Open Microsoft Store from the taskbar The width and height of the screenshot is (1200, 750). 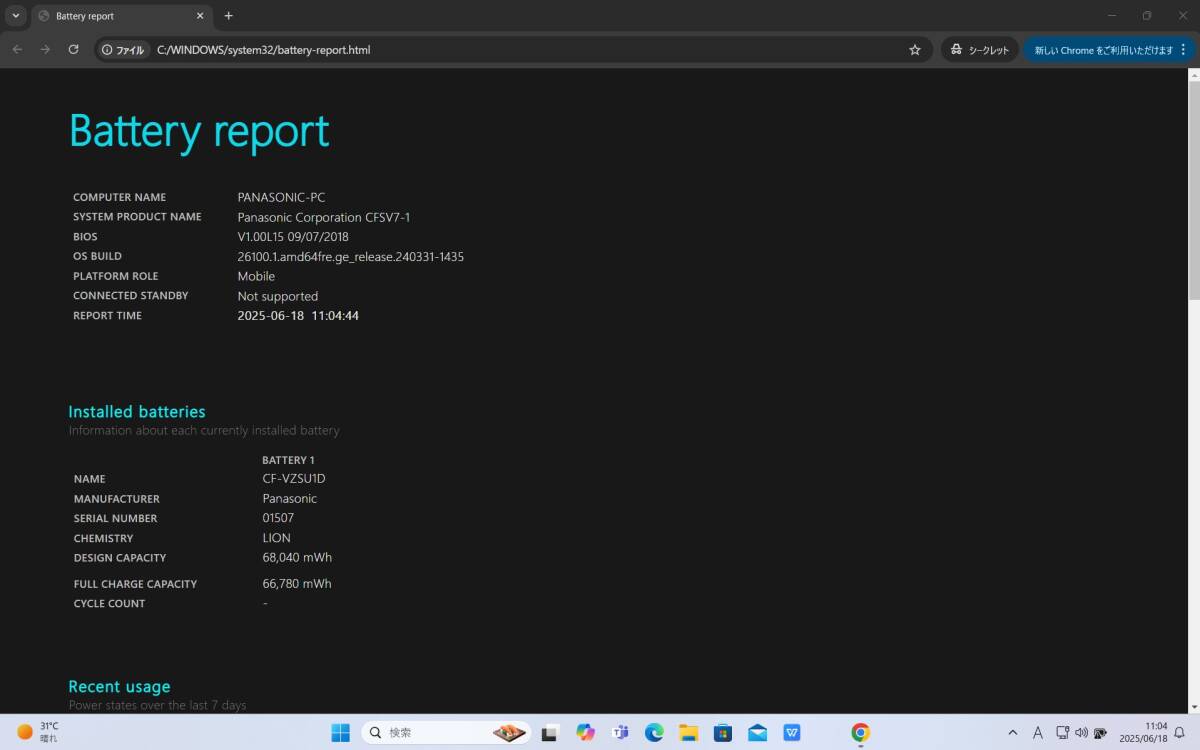coord(723,732)
